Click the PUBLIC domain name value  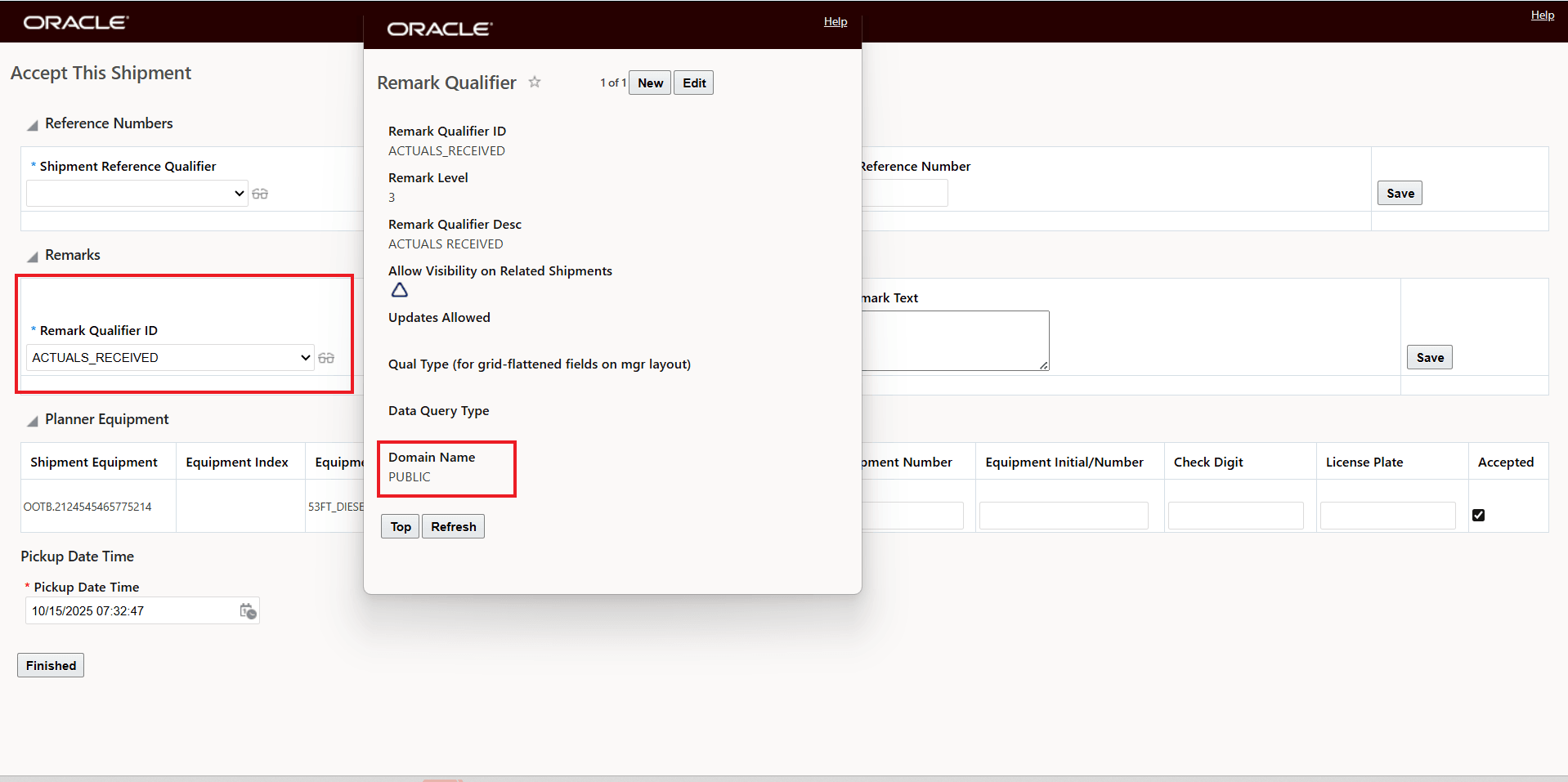[409, 477]
